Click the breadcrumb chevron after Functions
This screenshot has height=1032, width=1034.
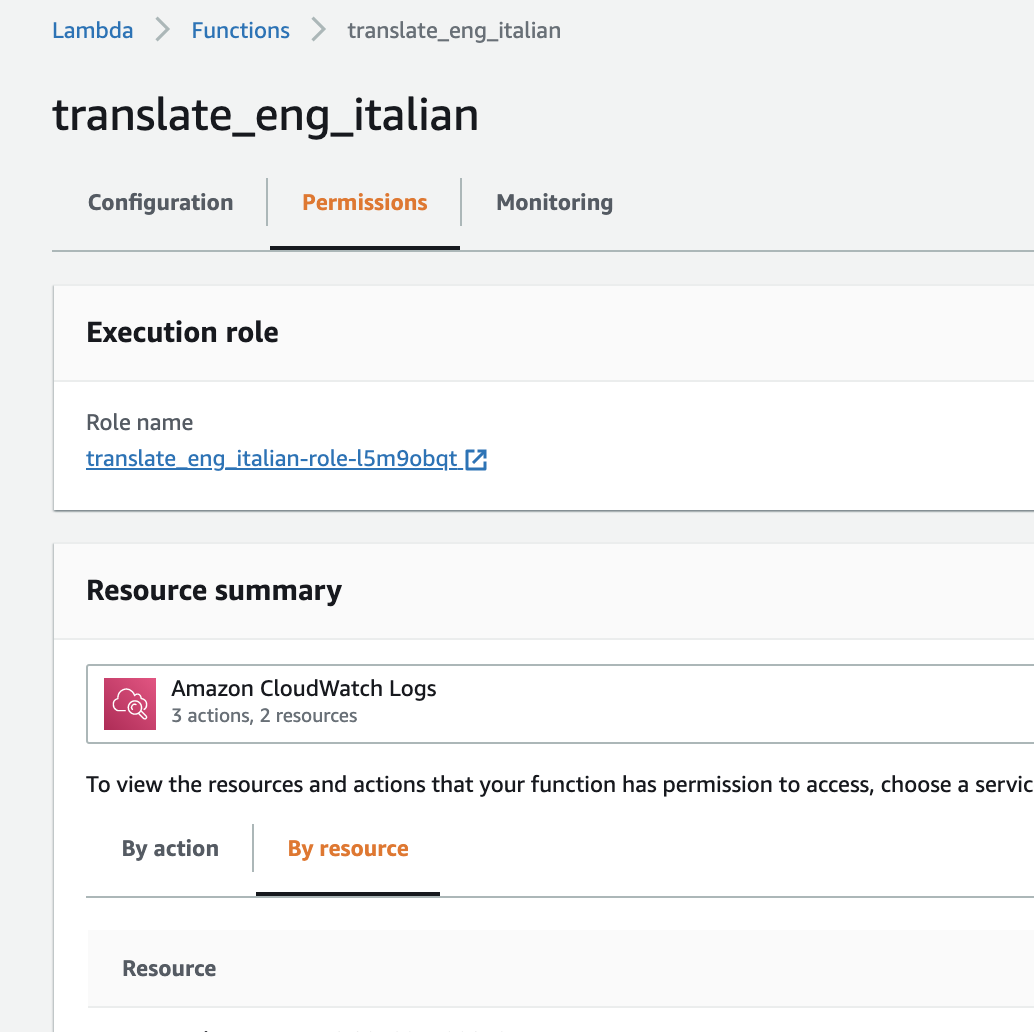tap(318, 30)
